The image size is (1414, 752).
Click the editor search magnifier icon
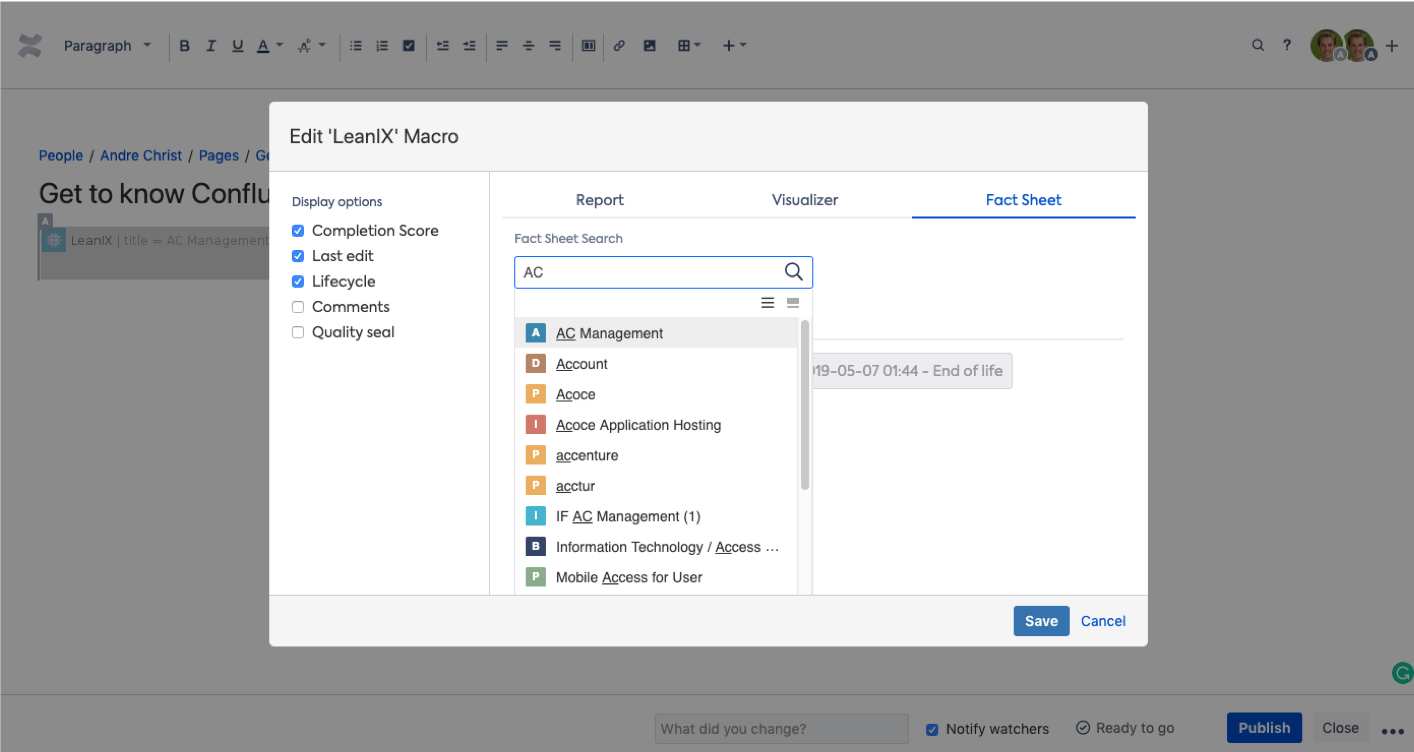[1258, 45]
